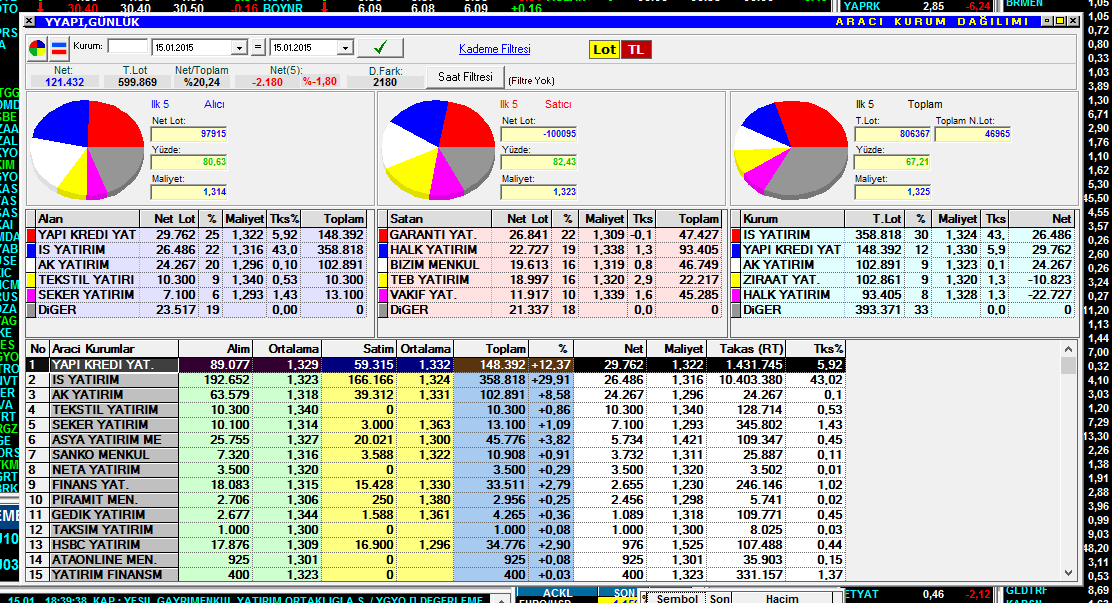
Task: Switch the display unit to Lot
Action: 604,50
